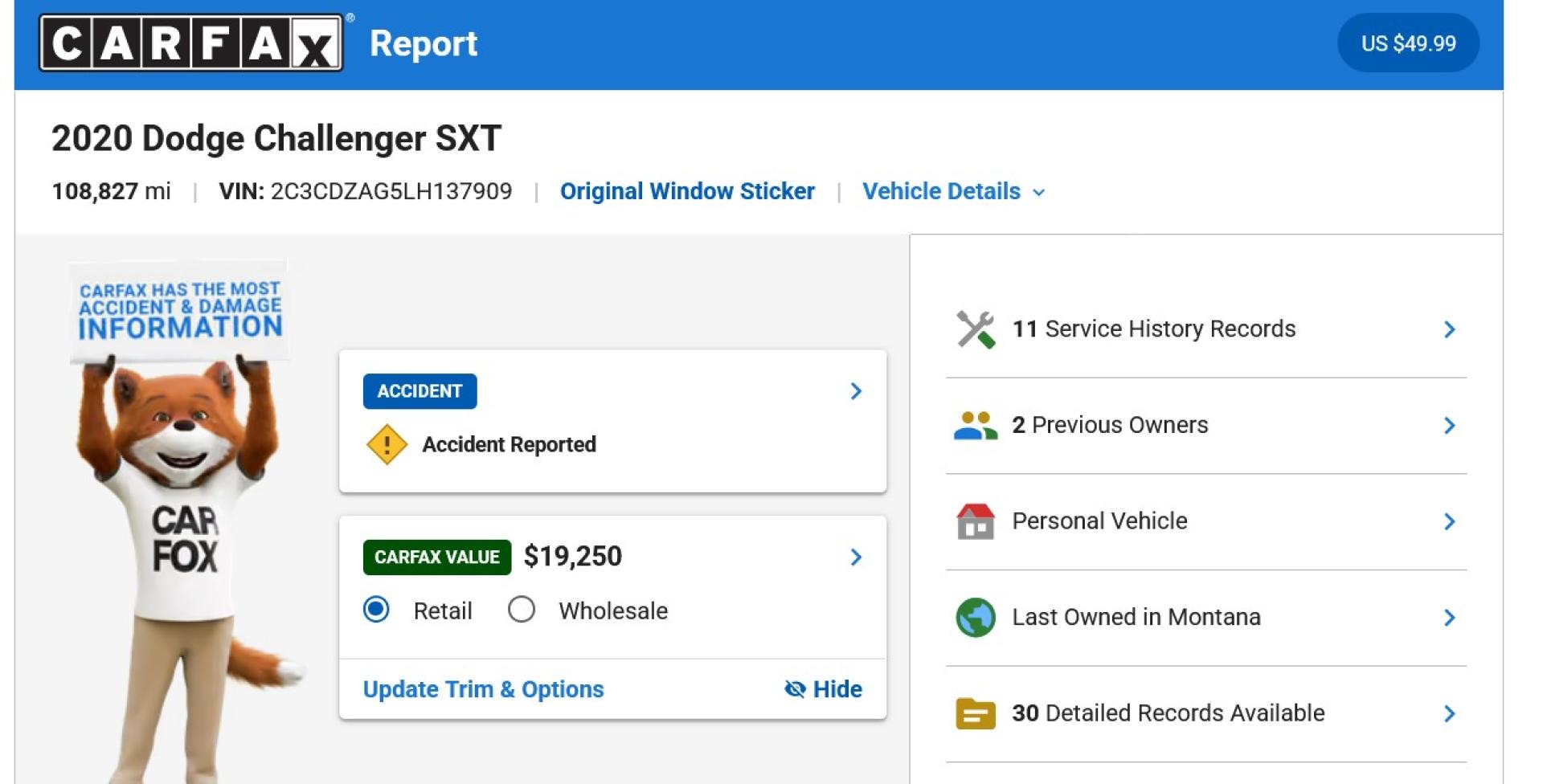
Task: Expand Last Owned in Montana chevron
Action: click(x=1450, y=618)
